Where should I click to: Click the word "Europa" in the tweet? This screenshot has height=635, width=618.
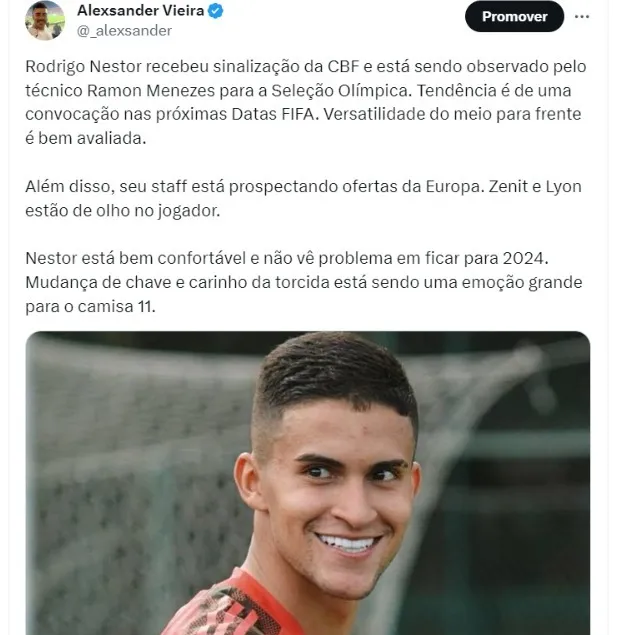(453, 187)
